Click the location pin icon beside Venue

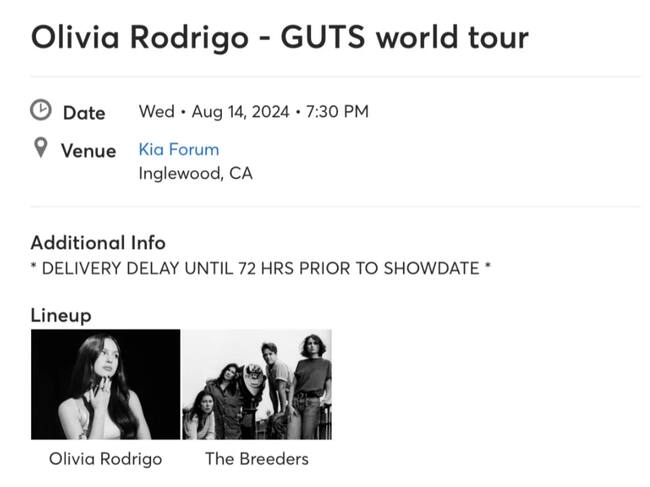point(41,148)
